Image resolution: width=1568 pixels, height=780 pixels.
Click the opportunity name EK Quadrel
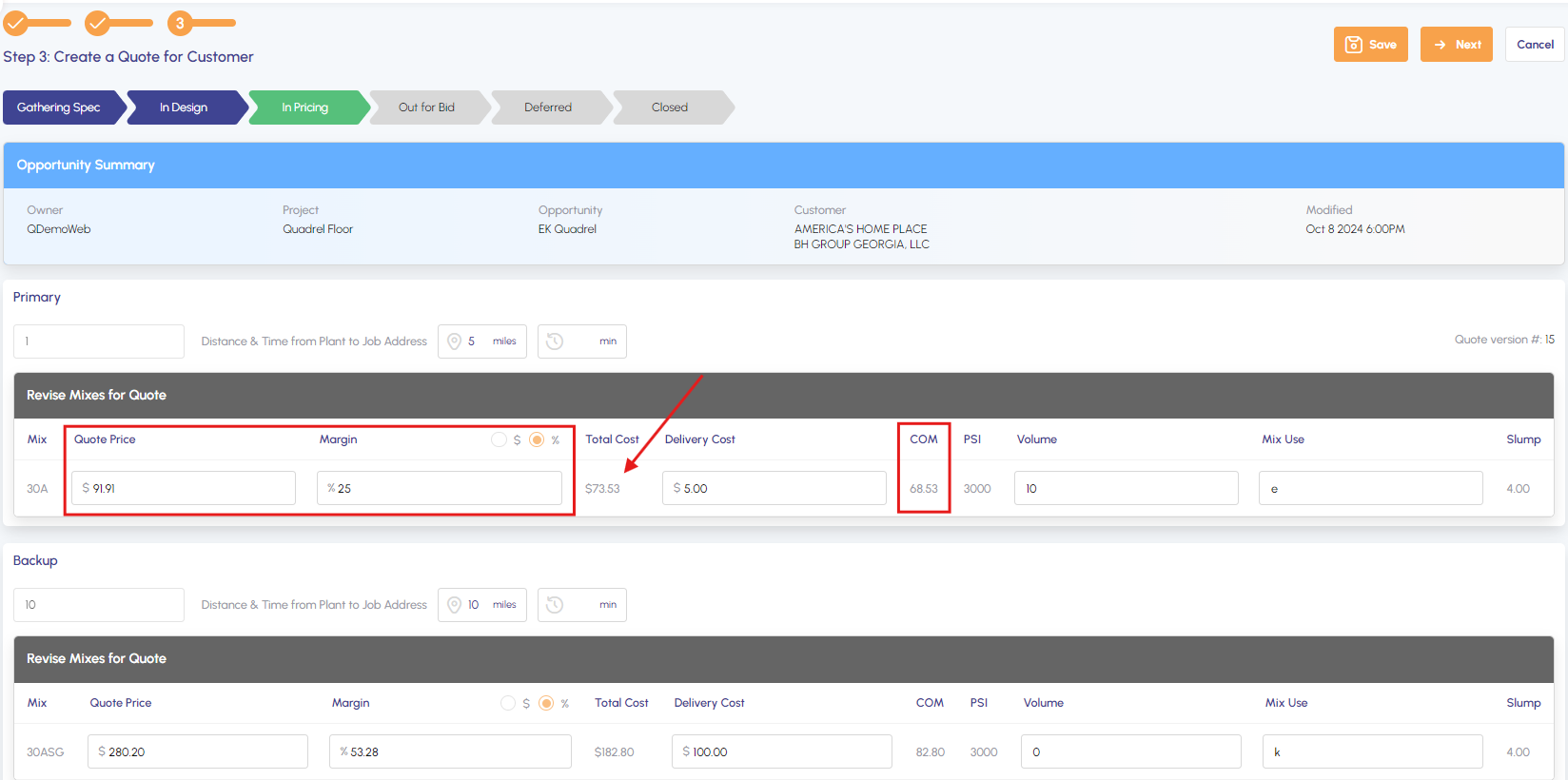(x=568, y=229)
